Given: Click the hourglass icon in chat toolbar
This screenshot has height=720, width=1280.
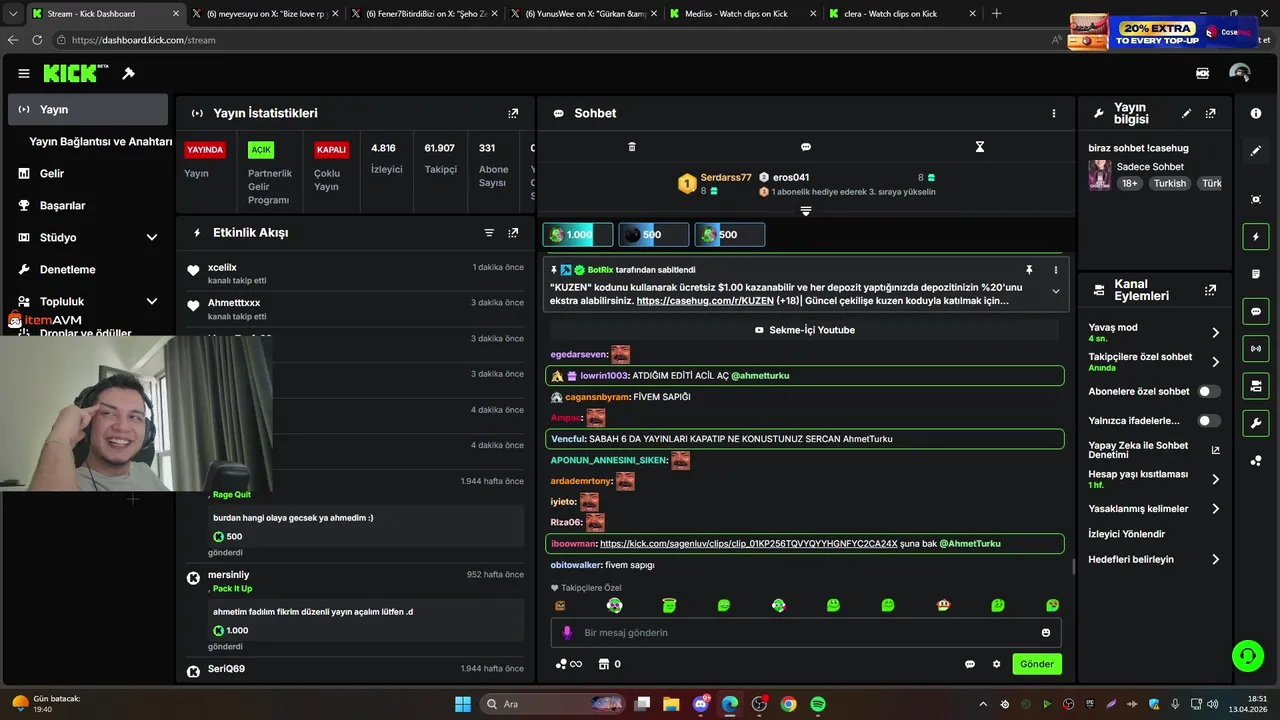Looking at the screenshot, I should coord(980,147).
